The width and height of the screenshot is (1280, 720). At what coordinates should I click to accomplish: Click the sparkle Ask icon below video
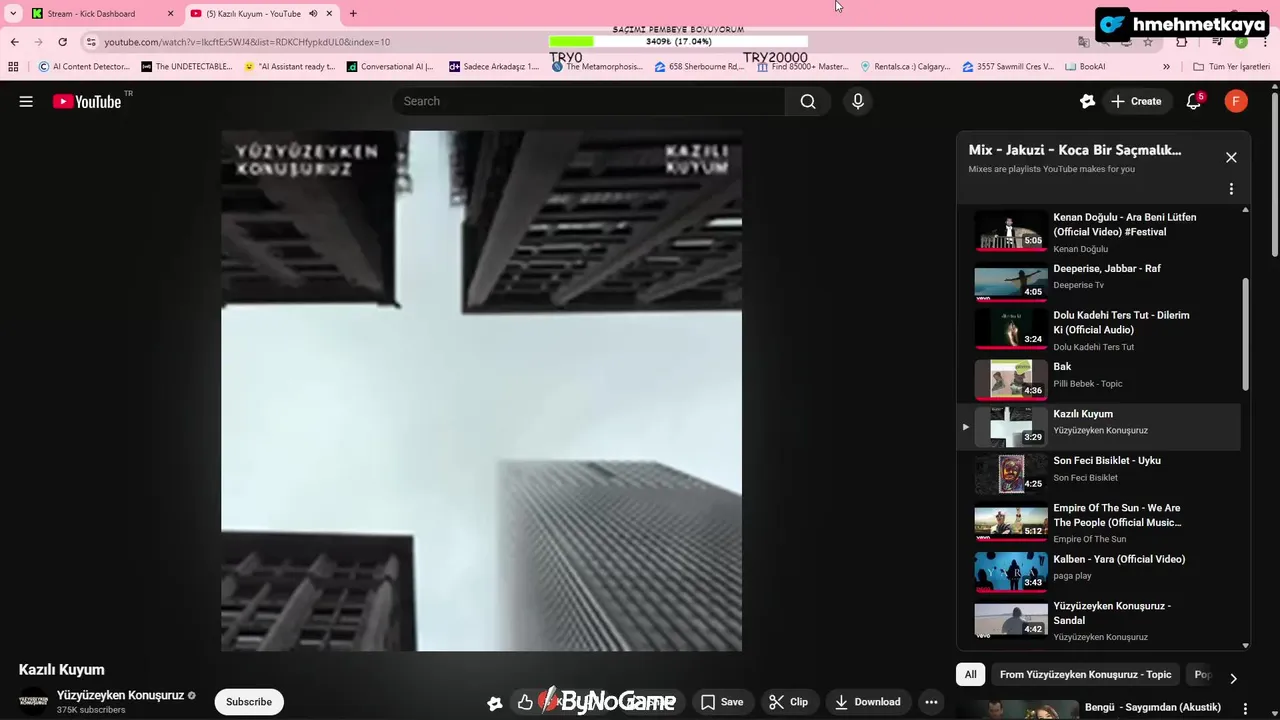pos(494,703)
